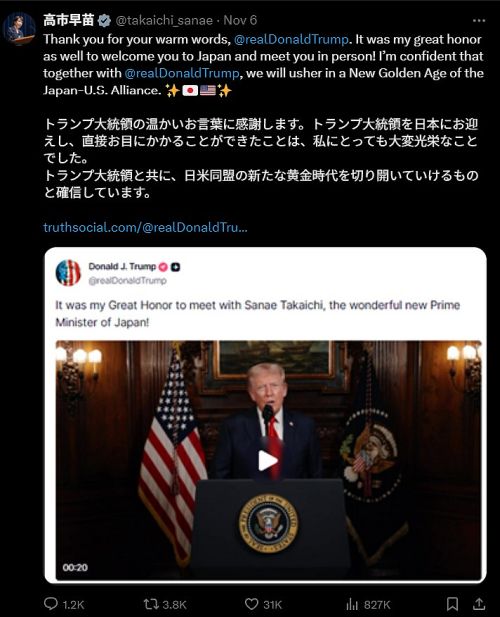Bookmark this post
This screenshot has height=617, width=500.
(452, 604)
